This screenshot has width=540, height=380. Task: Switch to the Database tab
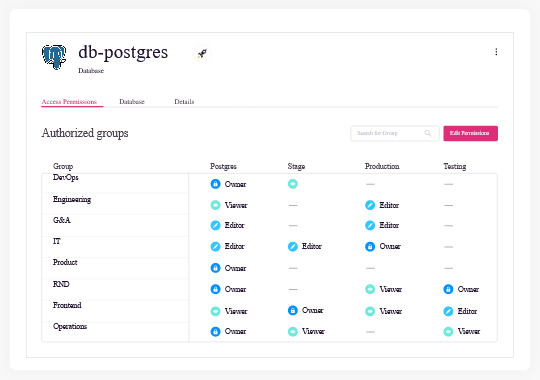pos(132,102)
